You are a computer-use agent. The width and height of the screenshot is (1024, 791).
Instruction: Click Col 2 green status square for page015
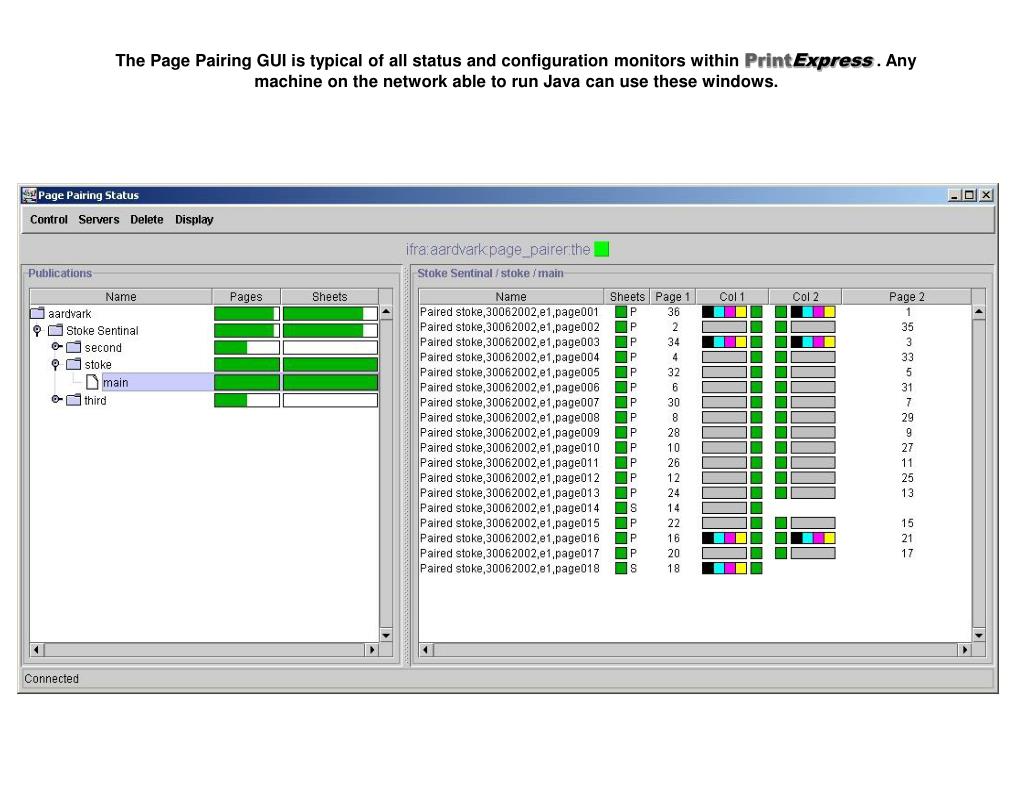point(780,523)
